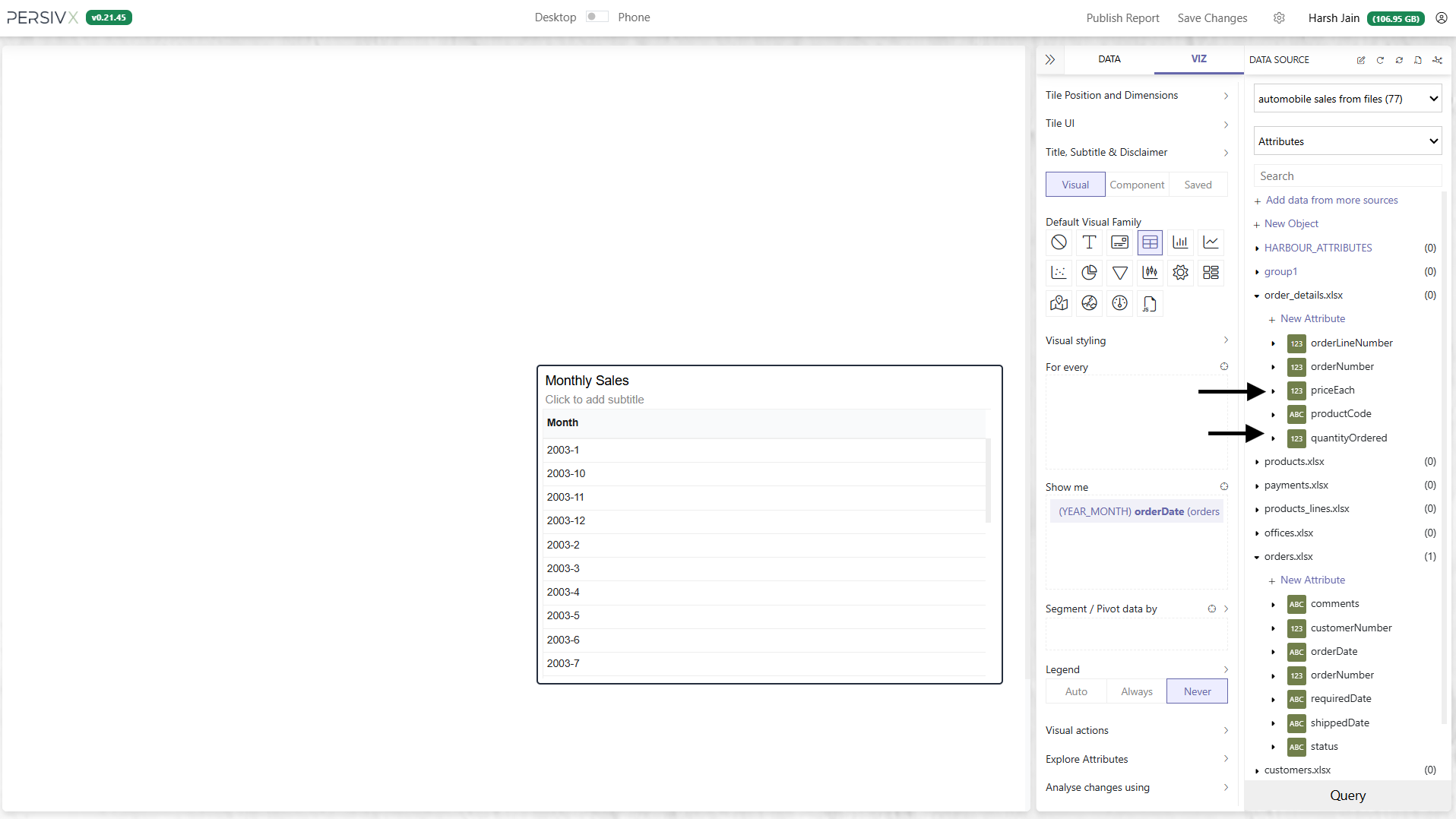
Task: Choose the Gauge visual icon
Action: 1119,303
